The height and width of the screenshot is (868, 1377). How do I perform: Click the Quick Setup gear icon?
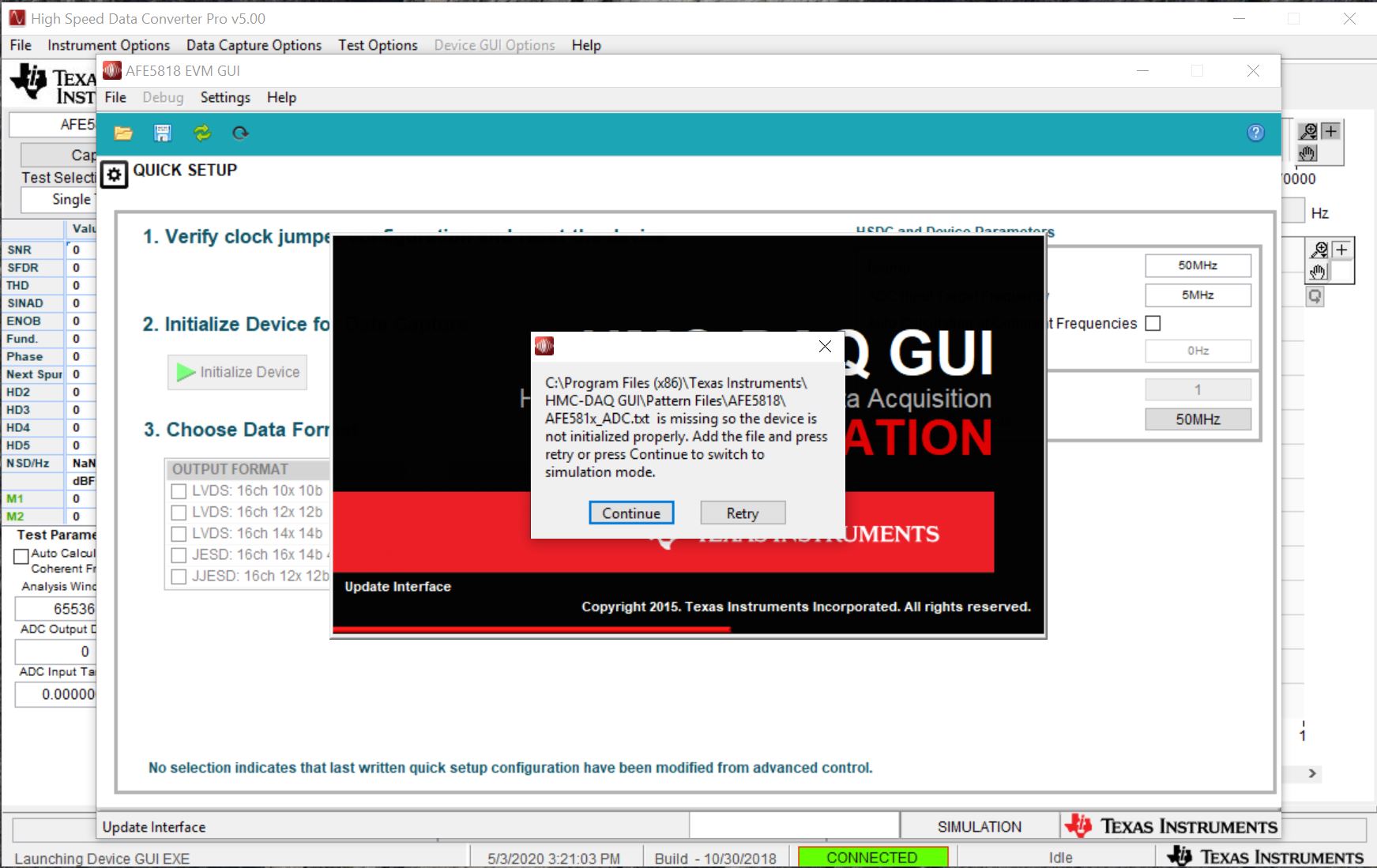pyautogui.click(x=115, y=175)
